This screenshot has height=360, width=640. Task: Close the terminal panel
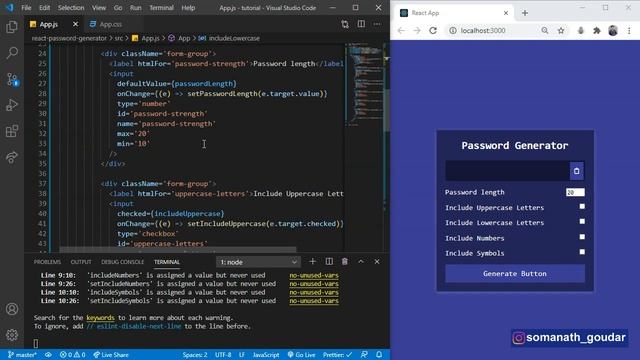pyautogui.click(x=377, y=262)
